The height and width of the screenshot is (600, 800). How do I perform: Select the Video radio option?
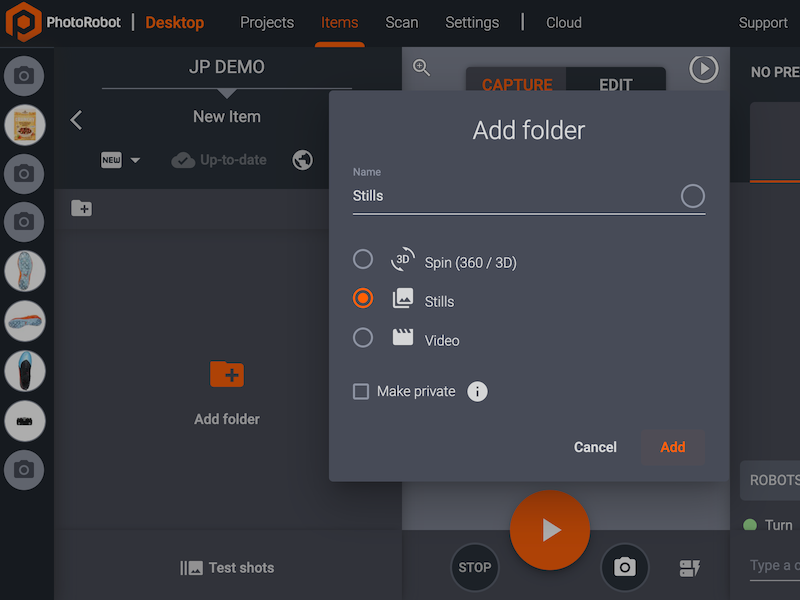pos(363,338)
